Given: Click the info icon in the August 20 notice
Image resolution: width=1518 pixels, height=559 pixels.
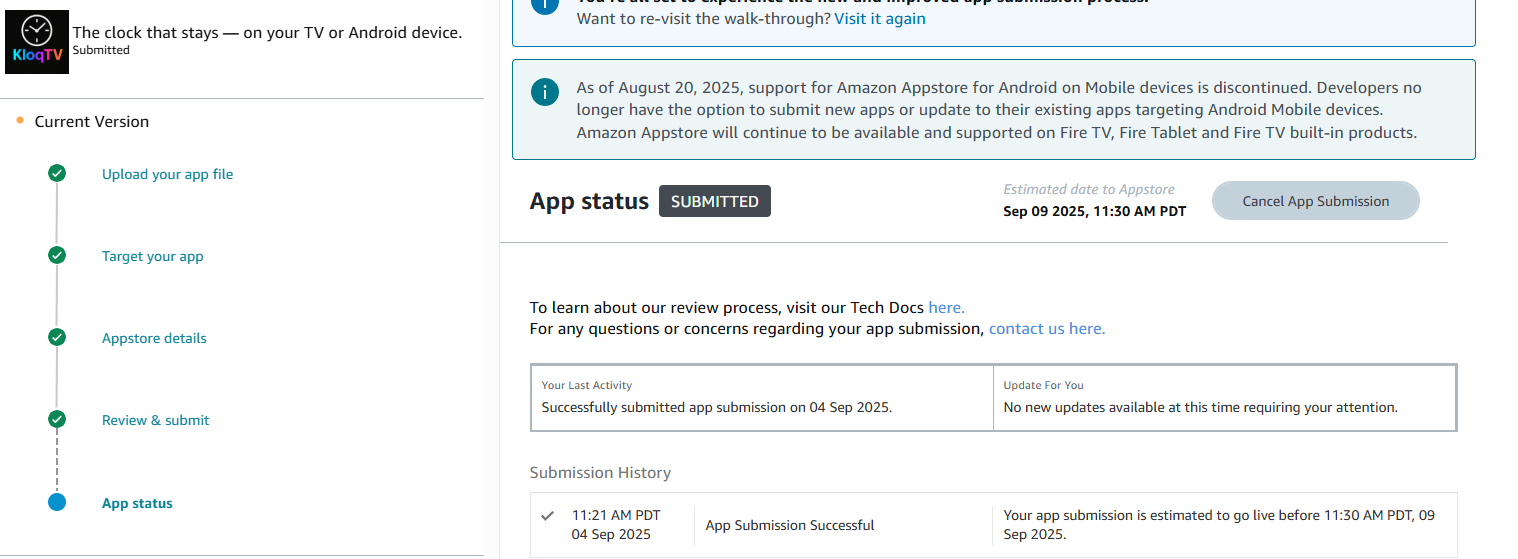Looking at the screenshot, I should click(544, 93).
